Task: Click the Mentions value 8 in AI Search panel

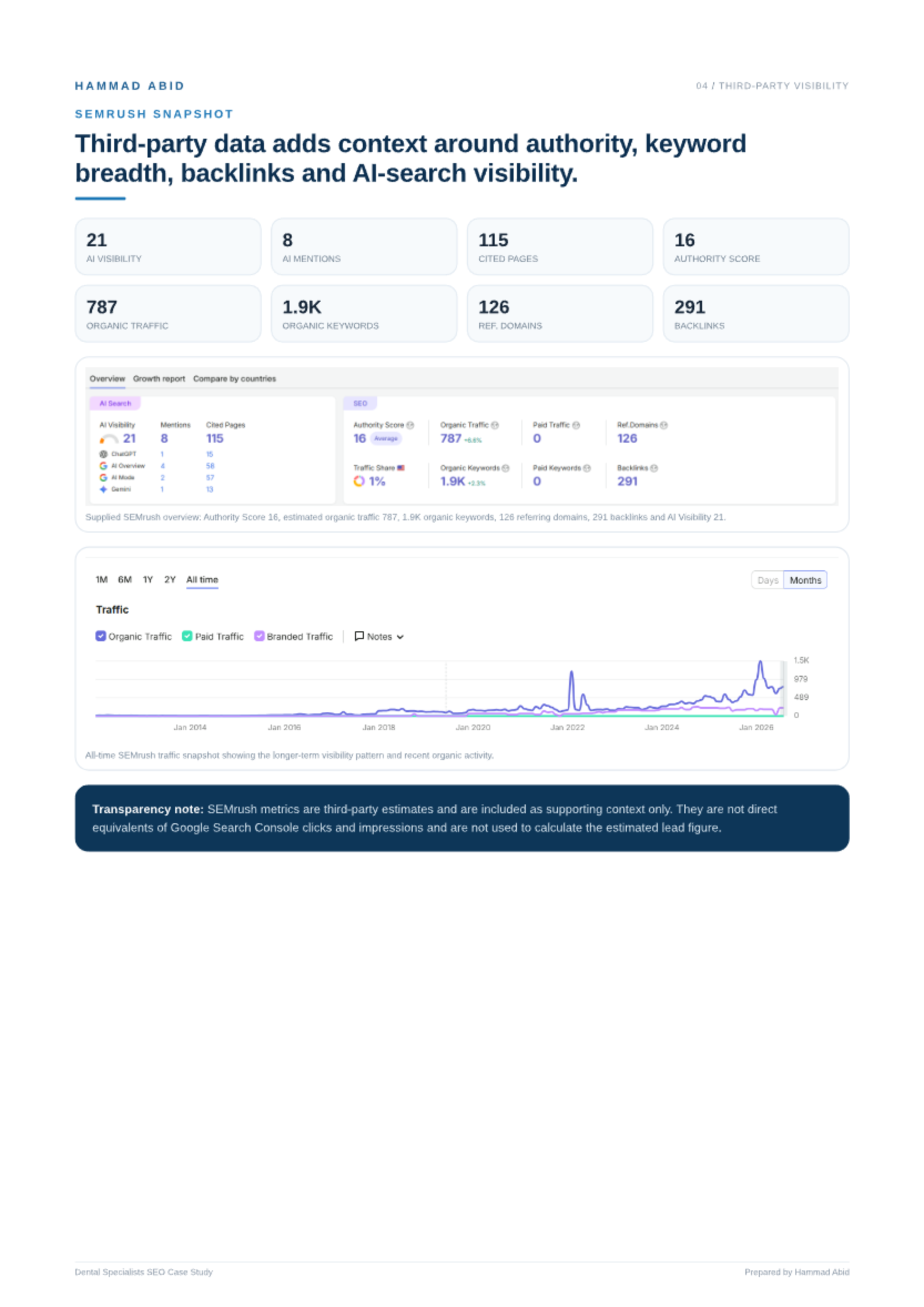Action: [164, 438]
